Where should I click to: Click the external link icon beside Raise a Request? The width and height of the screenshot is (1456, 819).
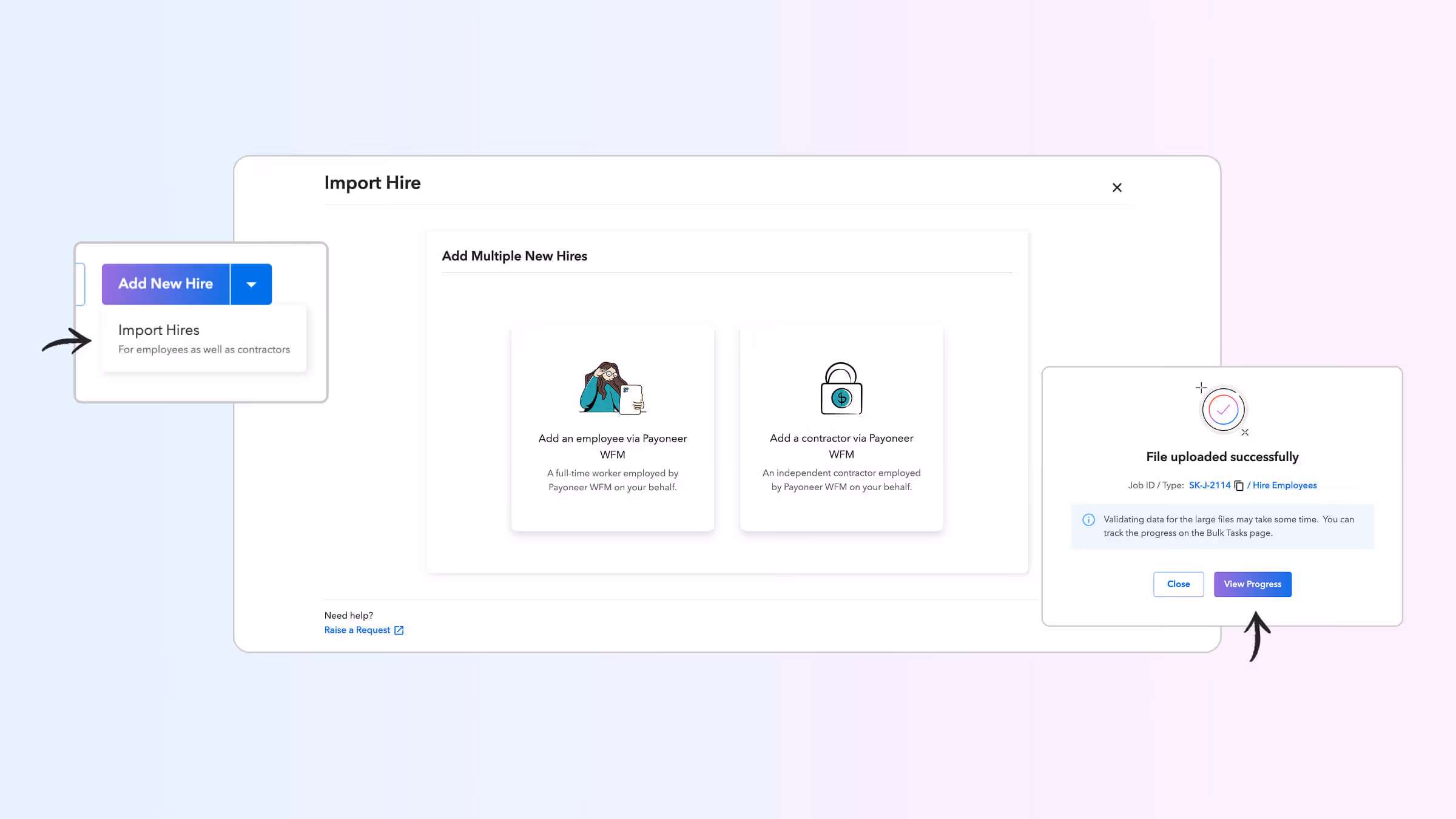coord(398,630)
